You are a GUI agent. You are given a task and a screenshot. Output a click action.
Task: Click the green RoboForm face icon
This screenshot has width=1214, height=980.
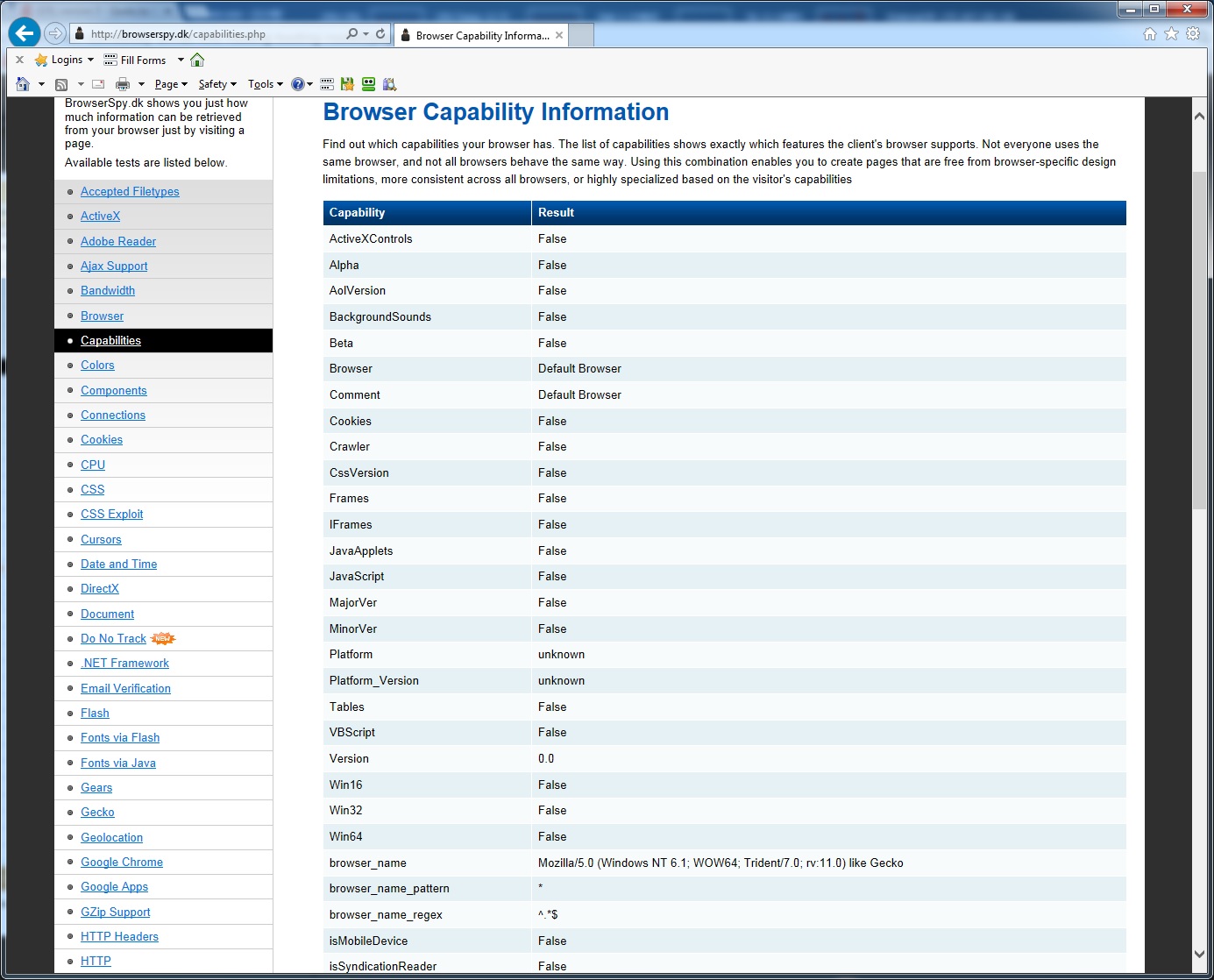point(369,84)
